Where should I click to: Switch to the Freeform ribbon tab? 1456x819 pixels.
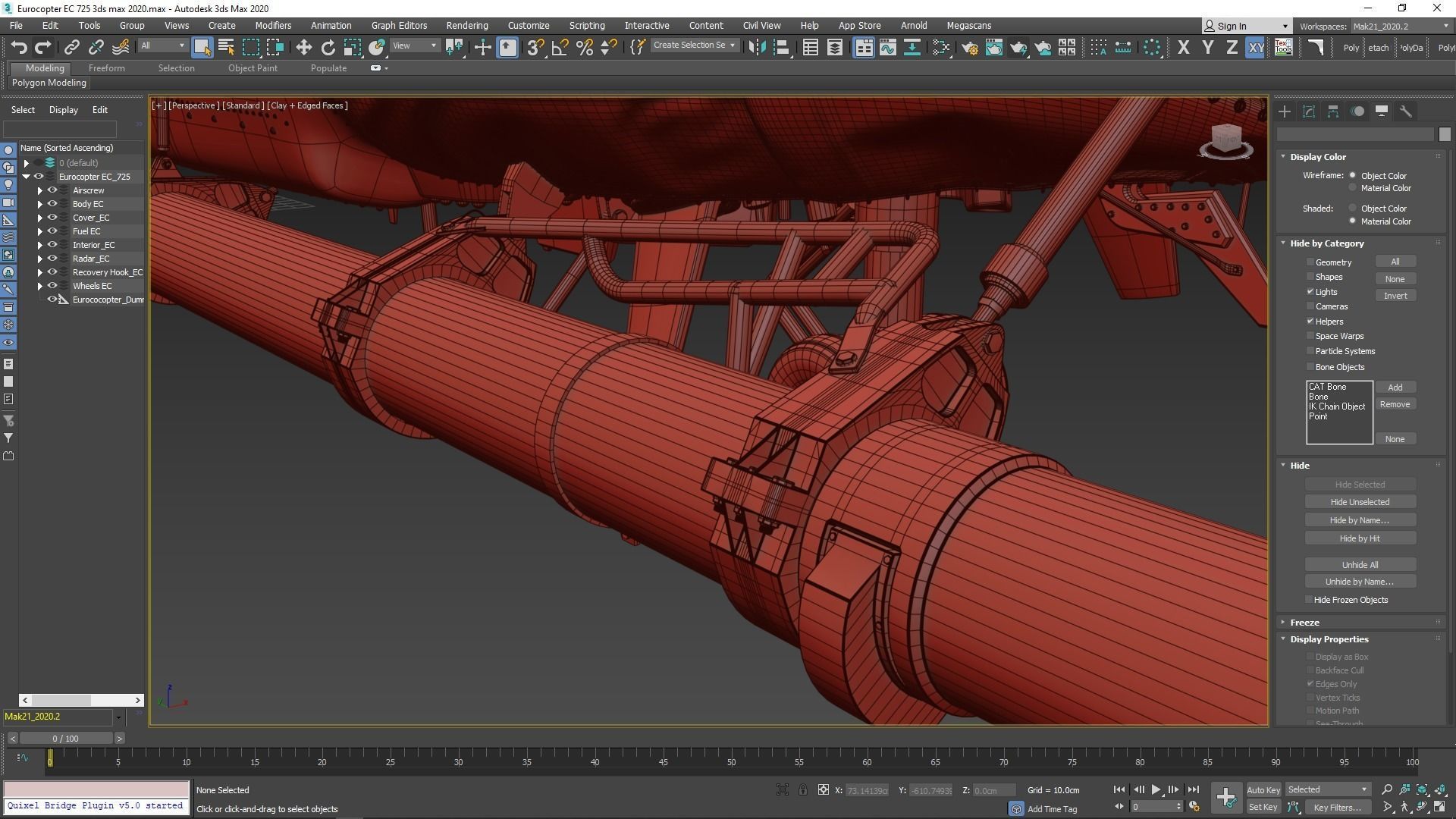[x=106, y=67]
